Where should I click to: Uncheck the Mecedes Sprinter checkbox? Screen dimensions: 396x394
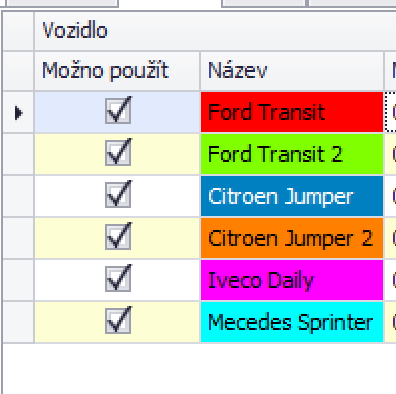click(x=118, y=321)
